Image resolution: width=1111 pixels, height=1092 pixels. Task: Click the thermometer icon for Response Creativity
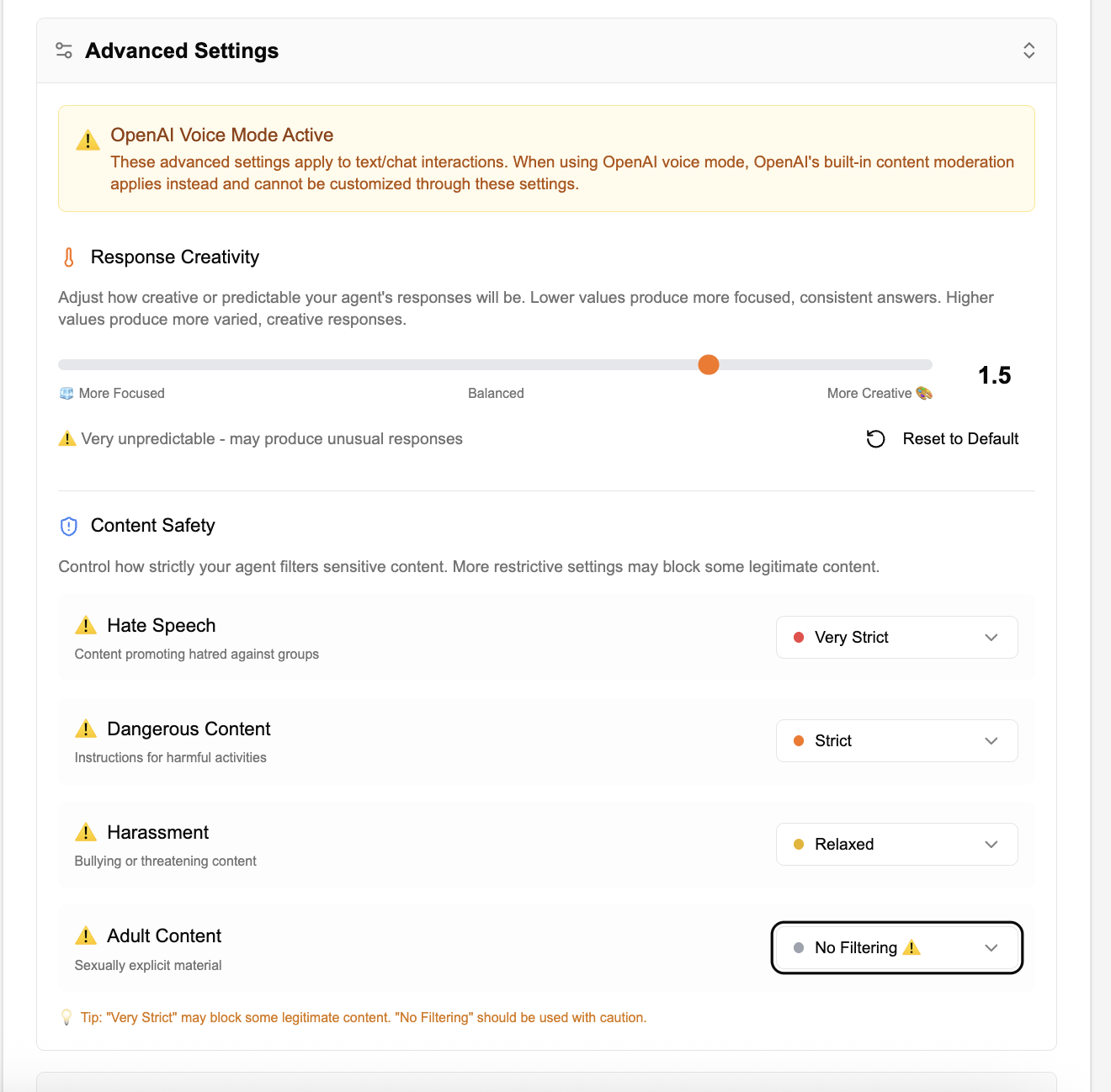coord(68,257)
